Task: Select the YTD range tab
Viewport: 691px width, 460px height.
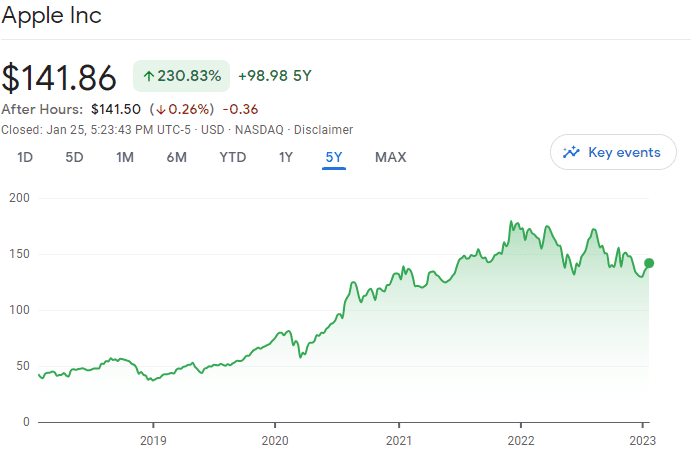Action: (233, 156)
